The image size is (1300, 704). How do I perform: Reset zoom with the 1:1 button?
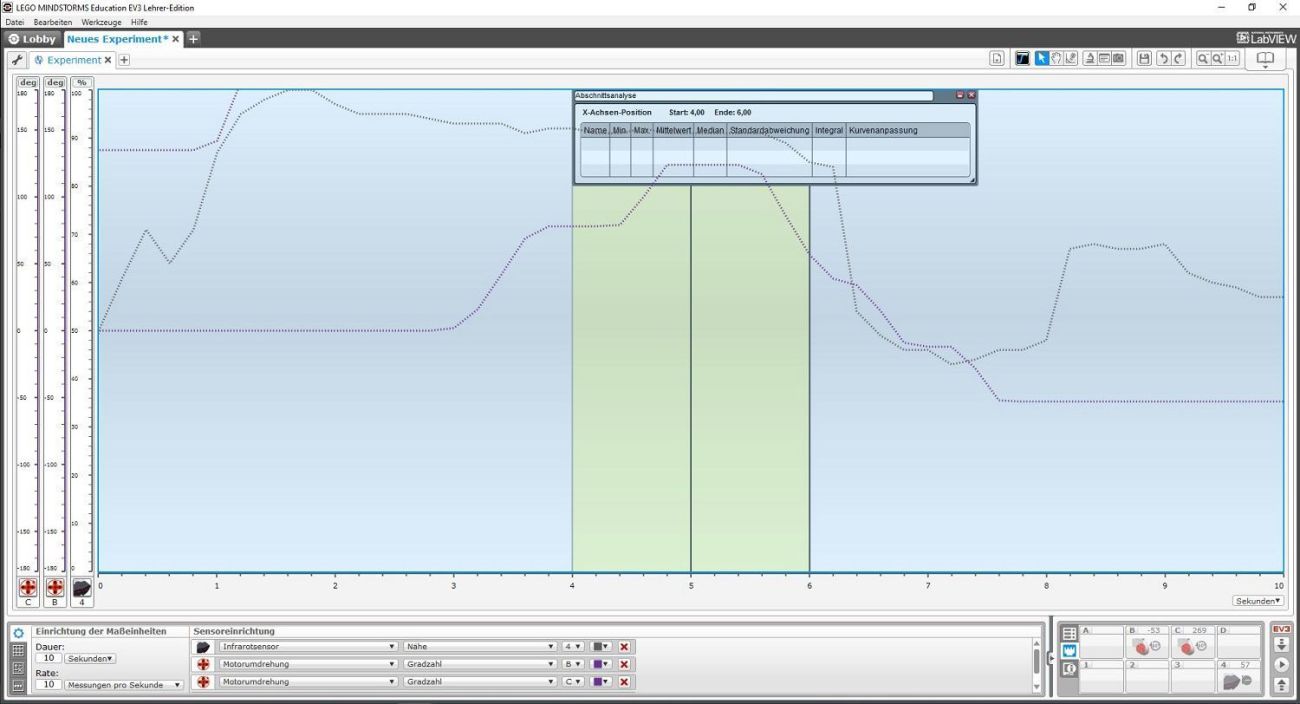click(x=1231, y=59)
